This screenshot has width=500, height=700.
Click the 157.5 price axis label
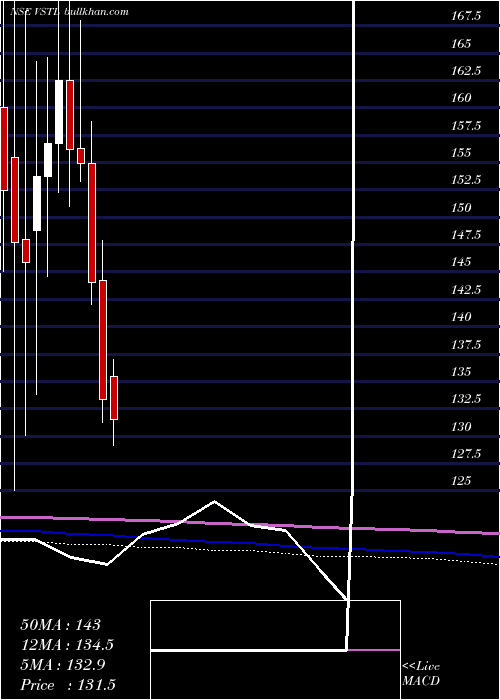click(x=466, y=126)
